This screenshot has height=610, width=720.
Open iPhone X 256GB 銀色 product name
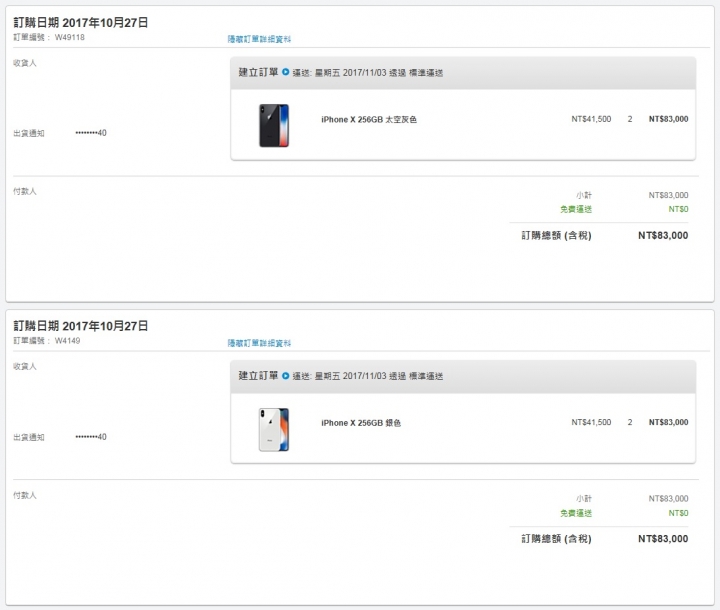coord(361,423)
